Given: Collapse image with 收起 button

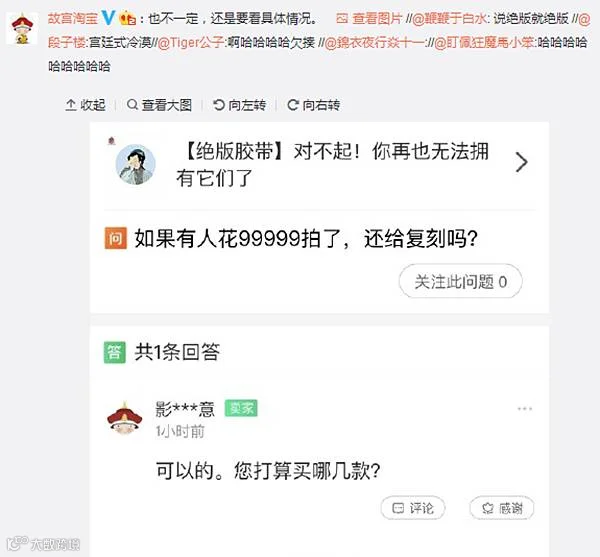Looking at the screenshot, I should pyautogui.click(x=85, y=105).
